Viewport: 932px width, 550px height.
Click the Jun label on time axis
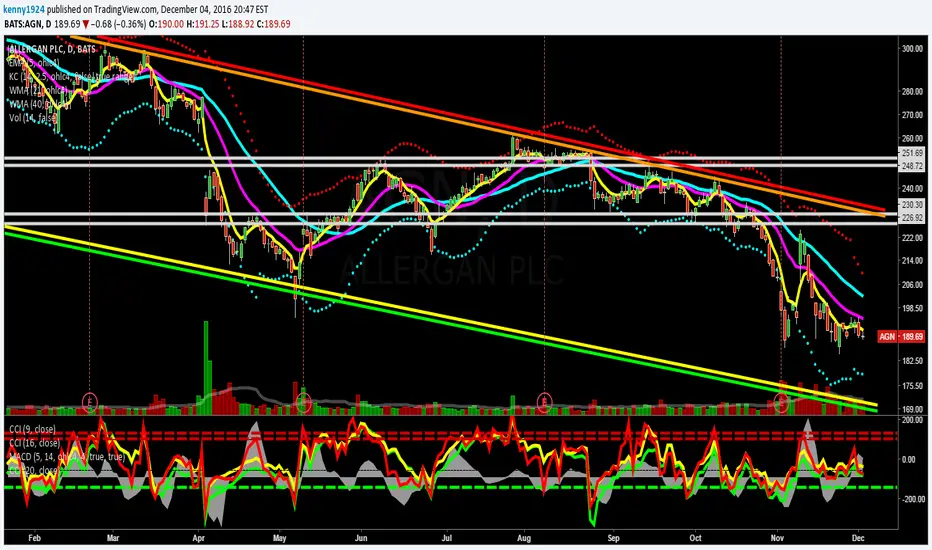[x=361, y=538]
